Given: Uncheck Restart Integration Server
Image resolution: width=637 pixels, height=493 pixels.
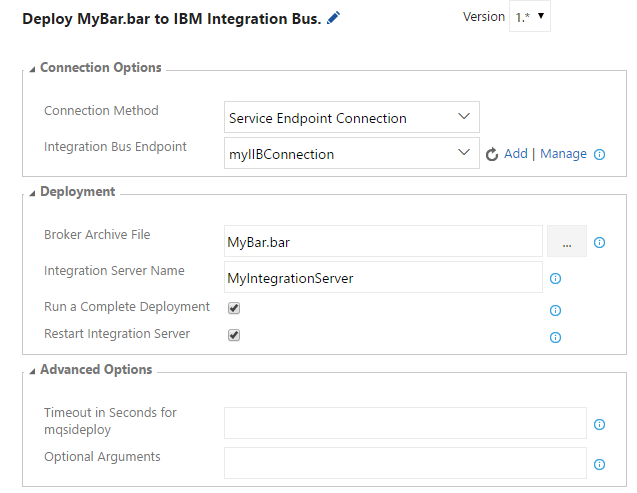Looking at the screenshot, I should point(234,335).
